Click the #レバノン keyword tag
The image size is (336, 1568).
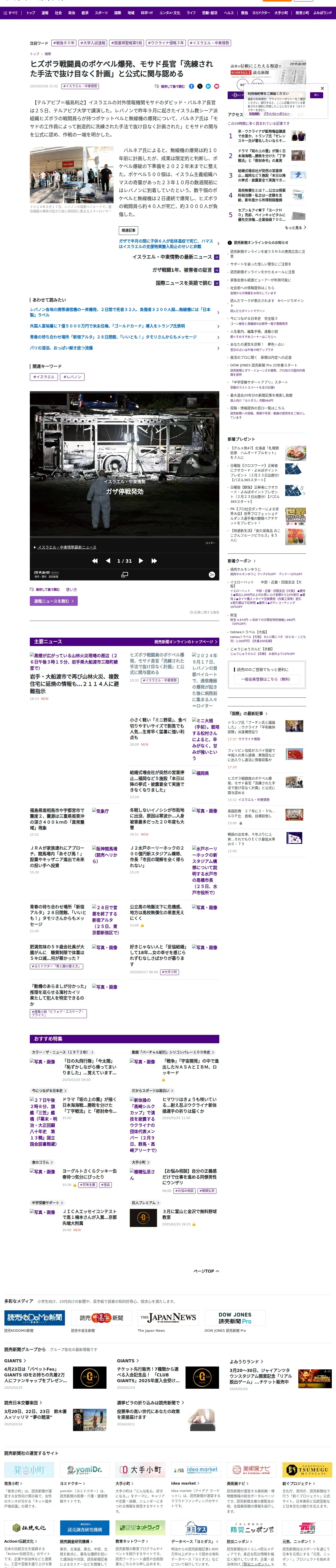coord(72,377)
